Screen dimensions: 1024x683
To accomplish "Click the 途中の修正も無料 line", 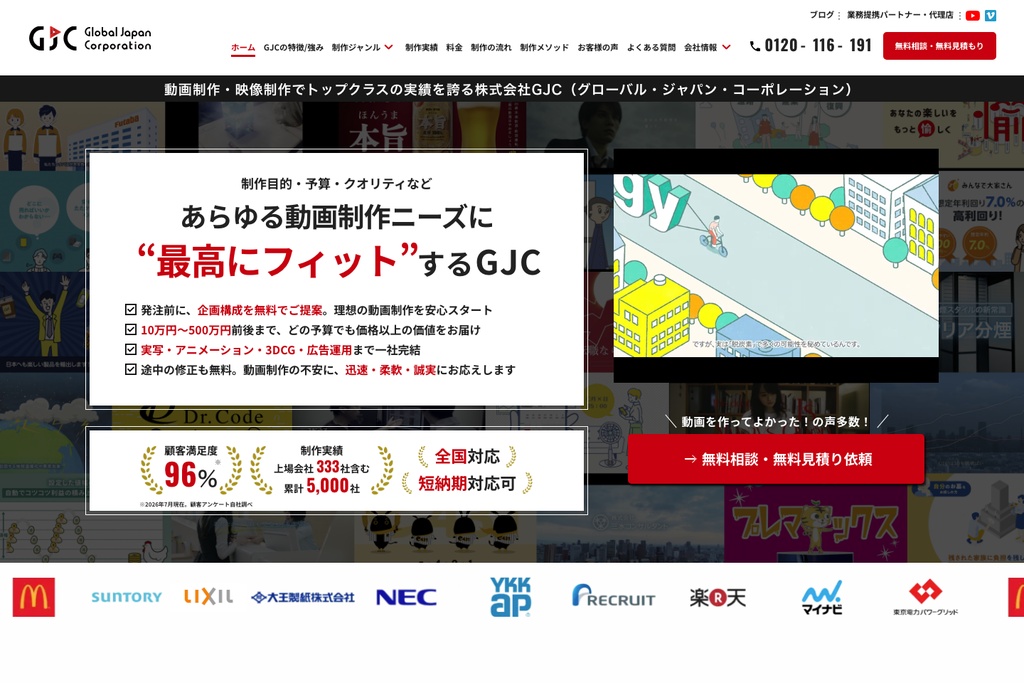I will (321, 370).
